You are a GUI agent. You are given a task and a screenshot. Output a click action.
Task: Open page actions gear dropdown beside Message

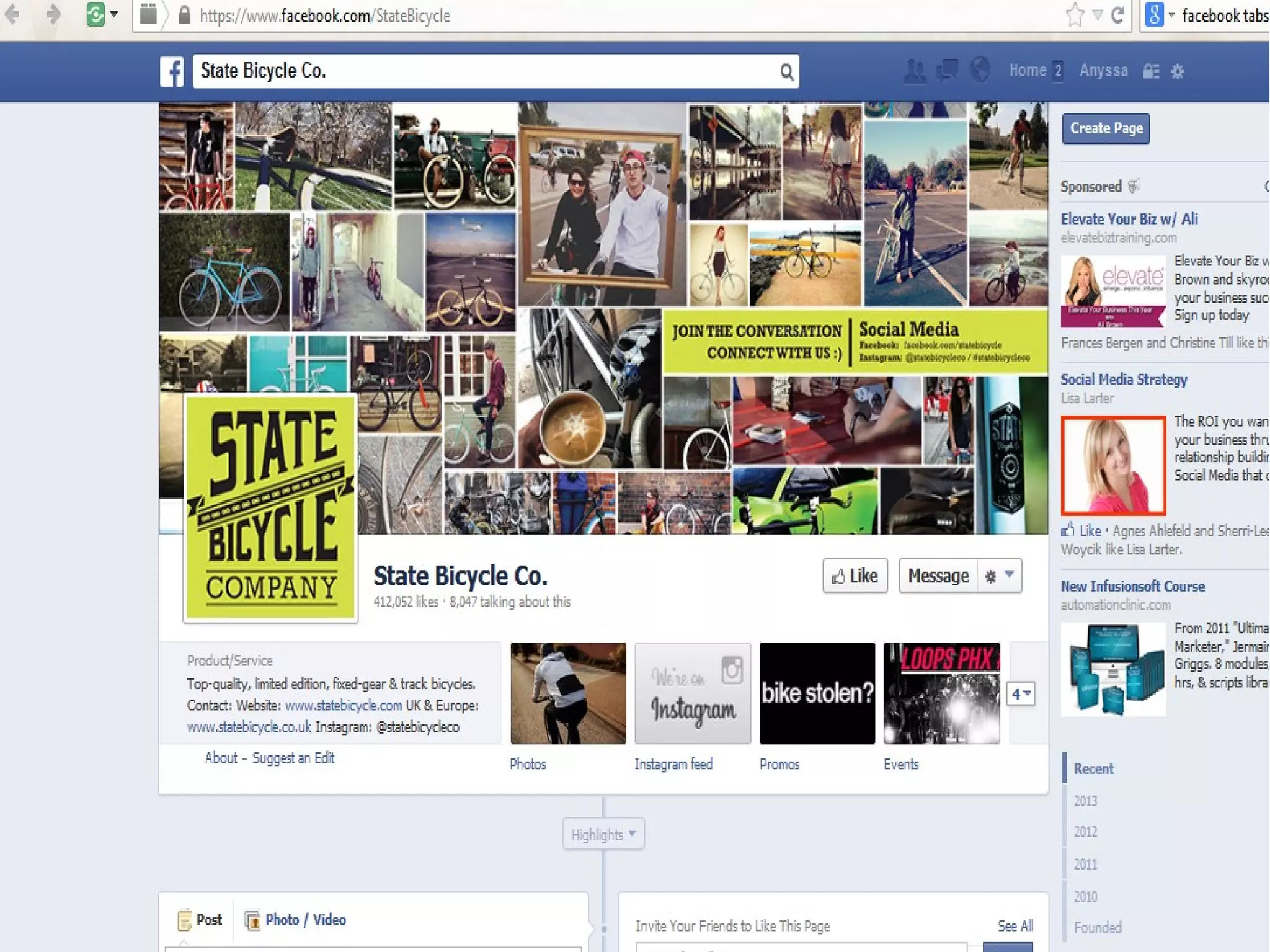(999, 576)
